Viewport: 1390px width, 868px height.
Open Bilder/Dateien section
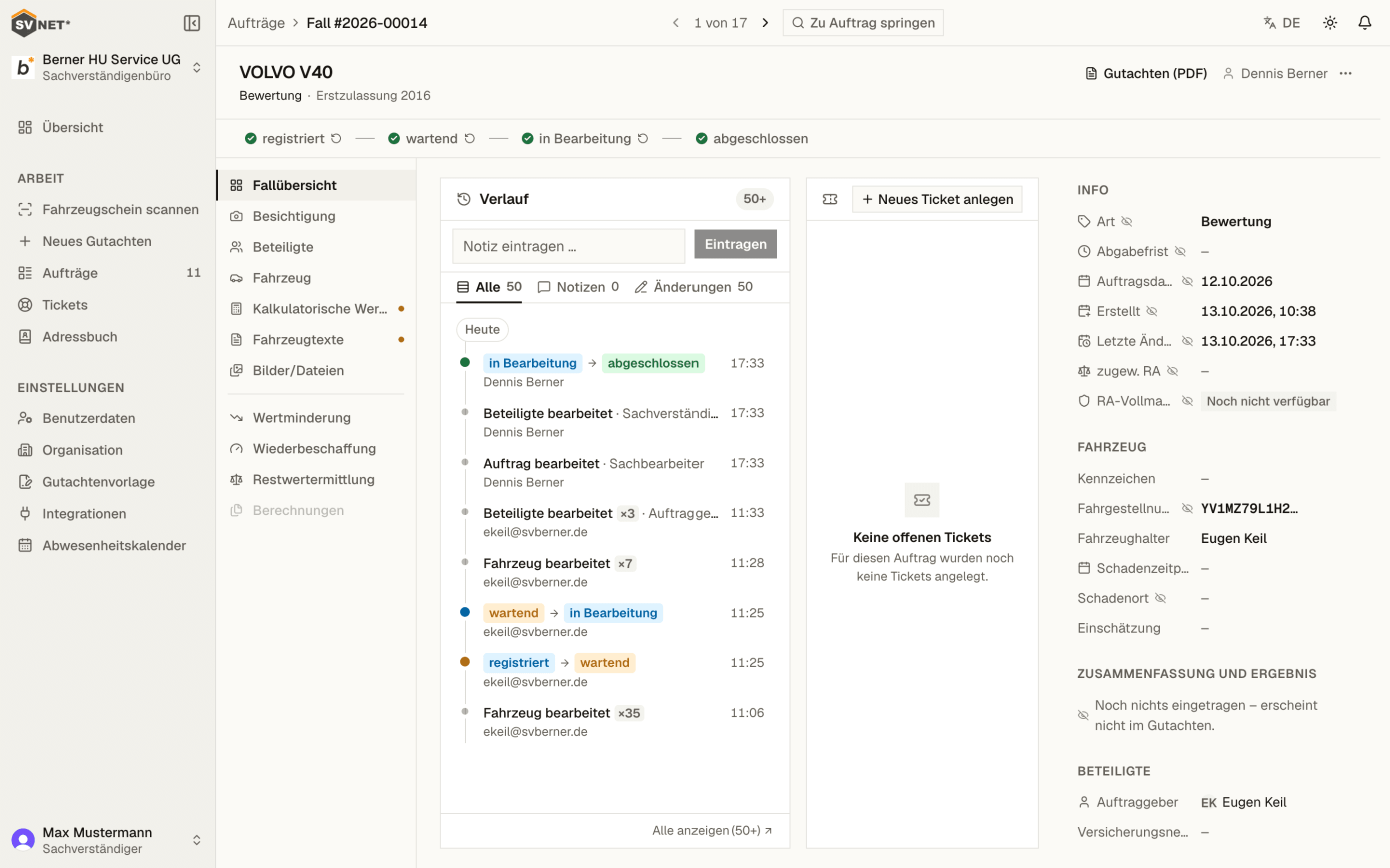316,371
